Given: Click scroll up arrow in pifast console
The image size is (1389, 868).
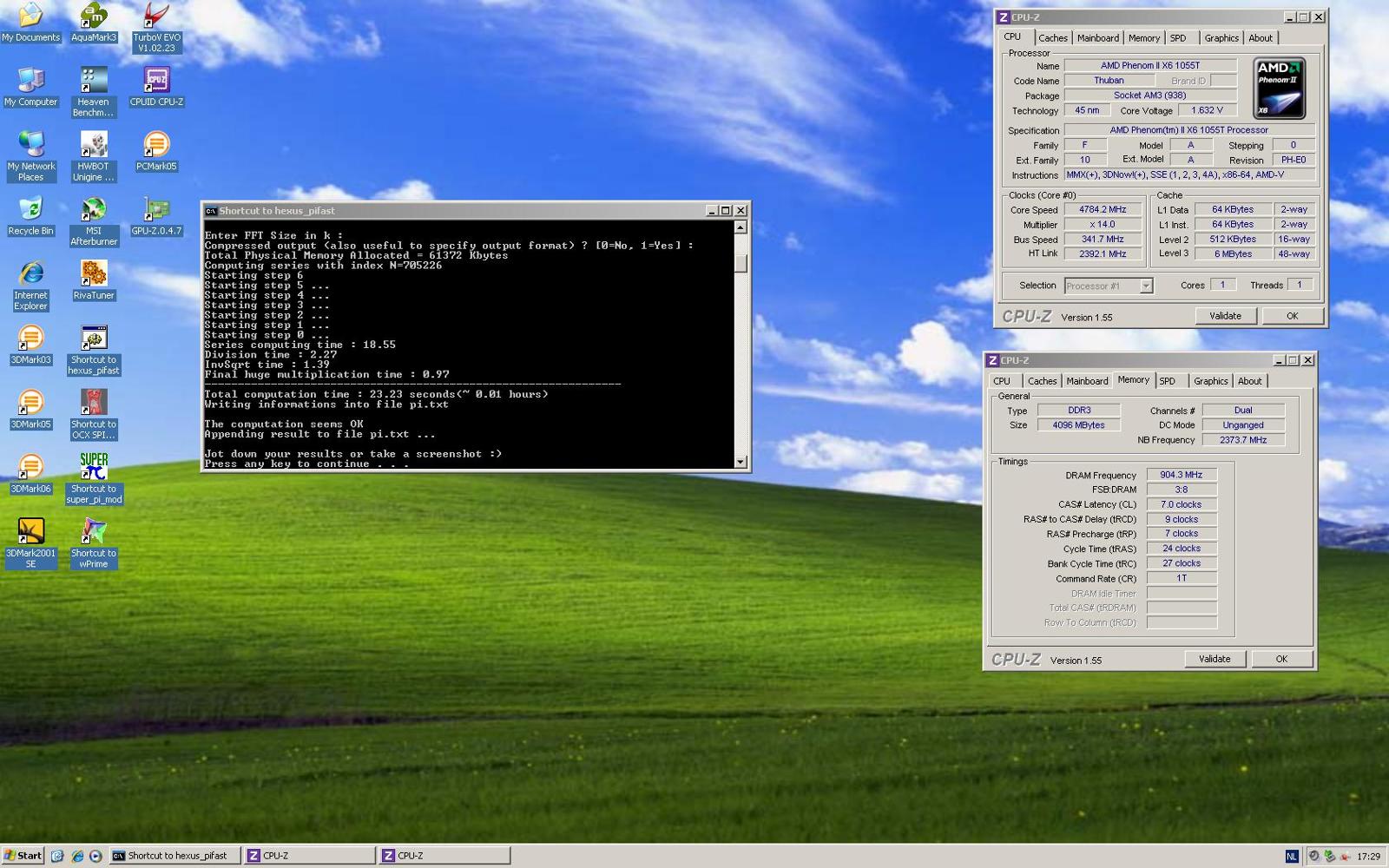Looking at the screenshot, I should tap(741, 227).
